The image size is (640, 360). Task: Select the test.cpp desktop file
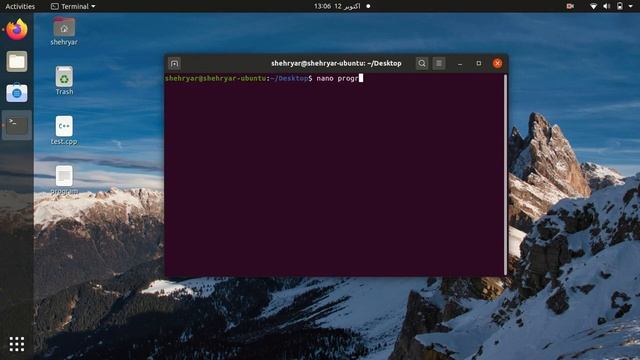coord(64,130)
